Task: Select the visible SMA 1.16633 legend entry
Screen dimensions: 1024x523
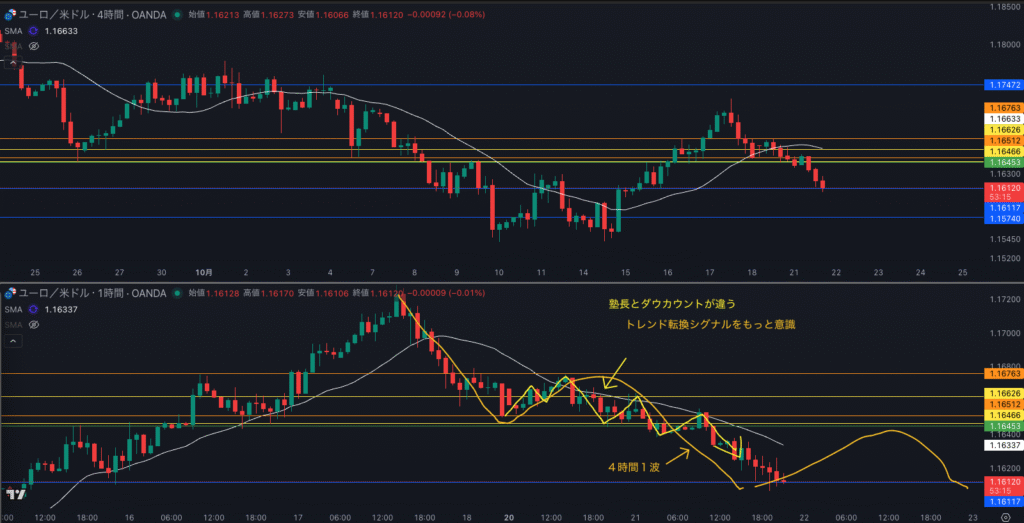Action: click(x=62, y=31)
